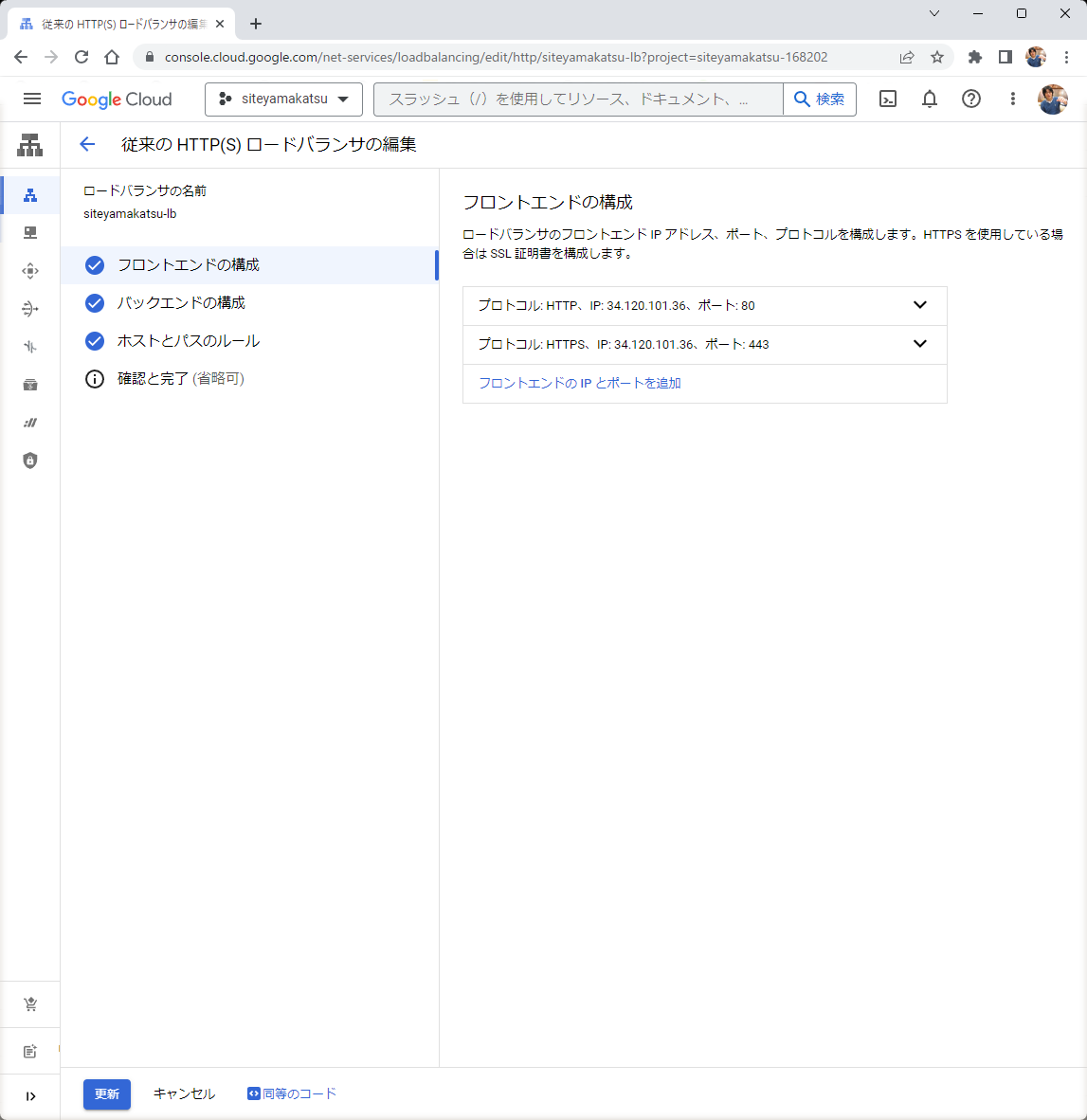Click the back arrow beside the page title
The width and height of the screenshot is (1087, 1120).
(x=87, y=144)
